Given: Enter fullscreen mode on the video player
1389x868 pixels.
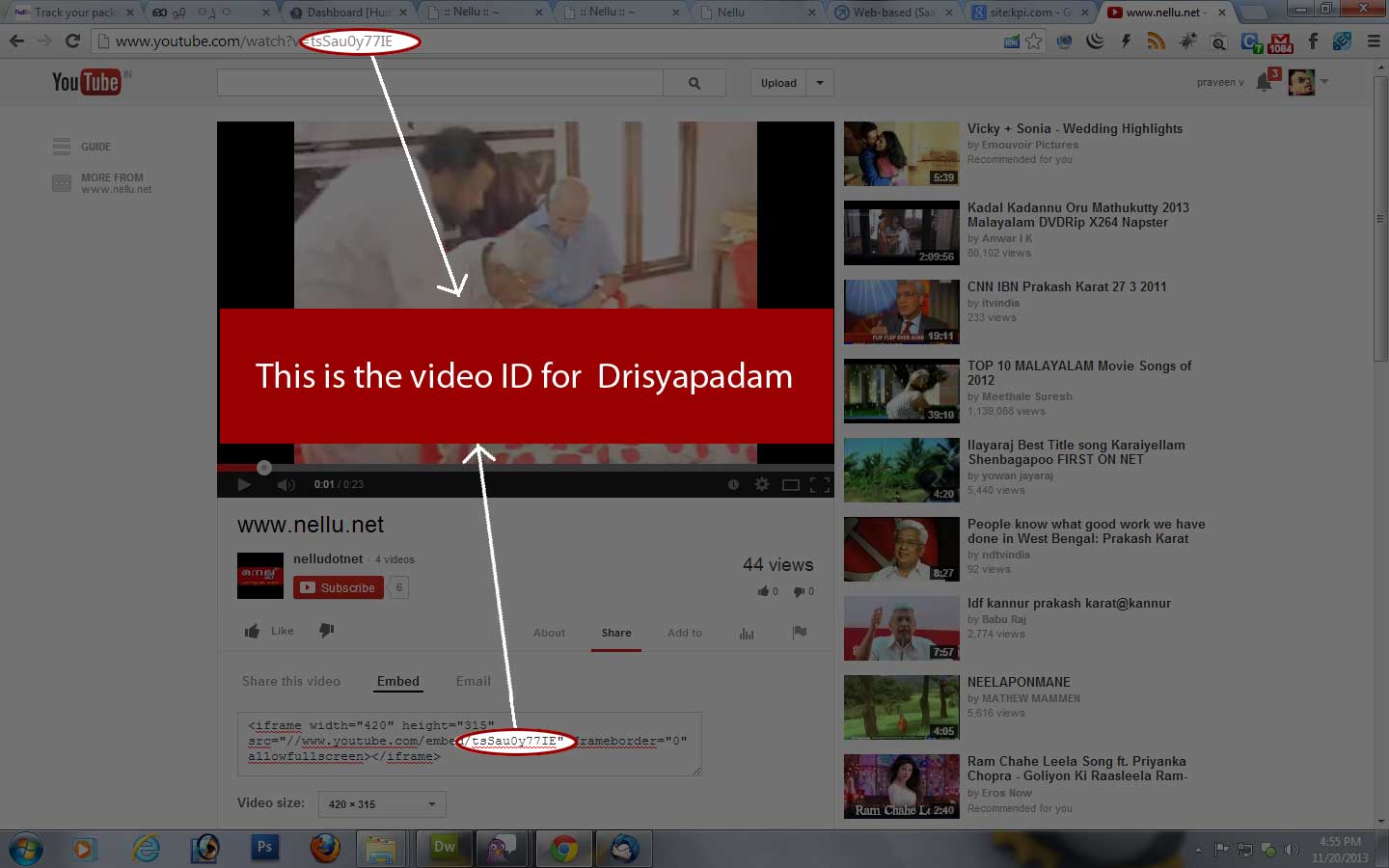Looking at the screenshot, I should [x=820, y=484].
